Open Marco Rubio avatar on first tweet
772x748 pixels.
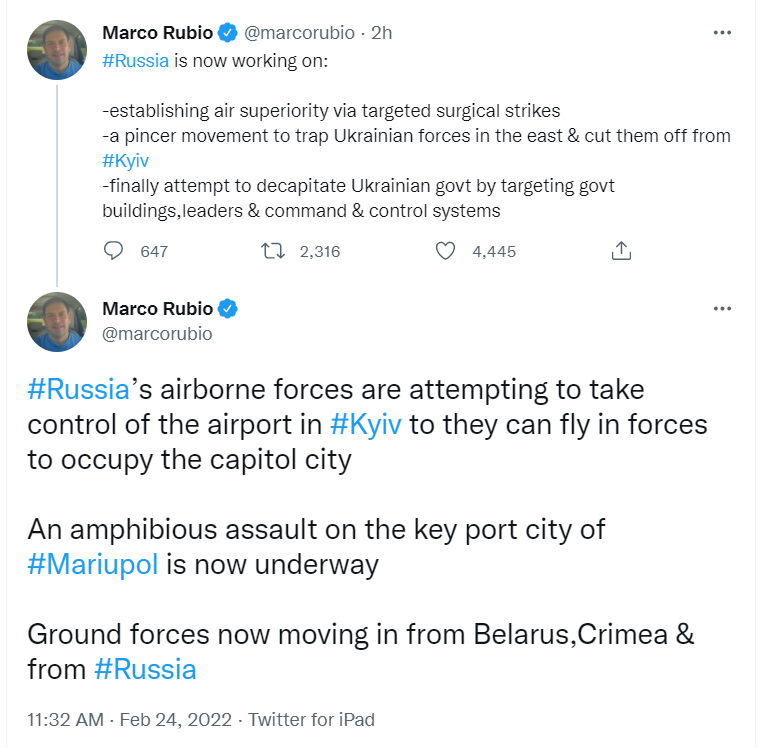[x=56, y=49]
